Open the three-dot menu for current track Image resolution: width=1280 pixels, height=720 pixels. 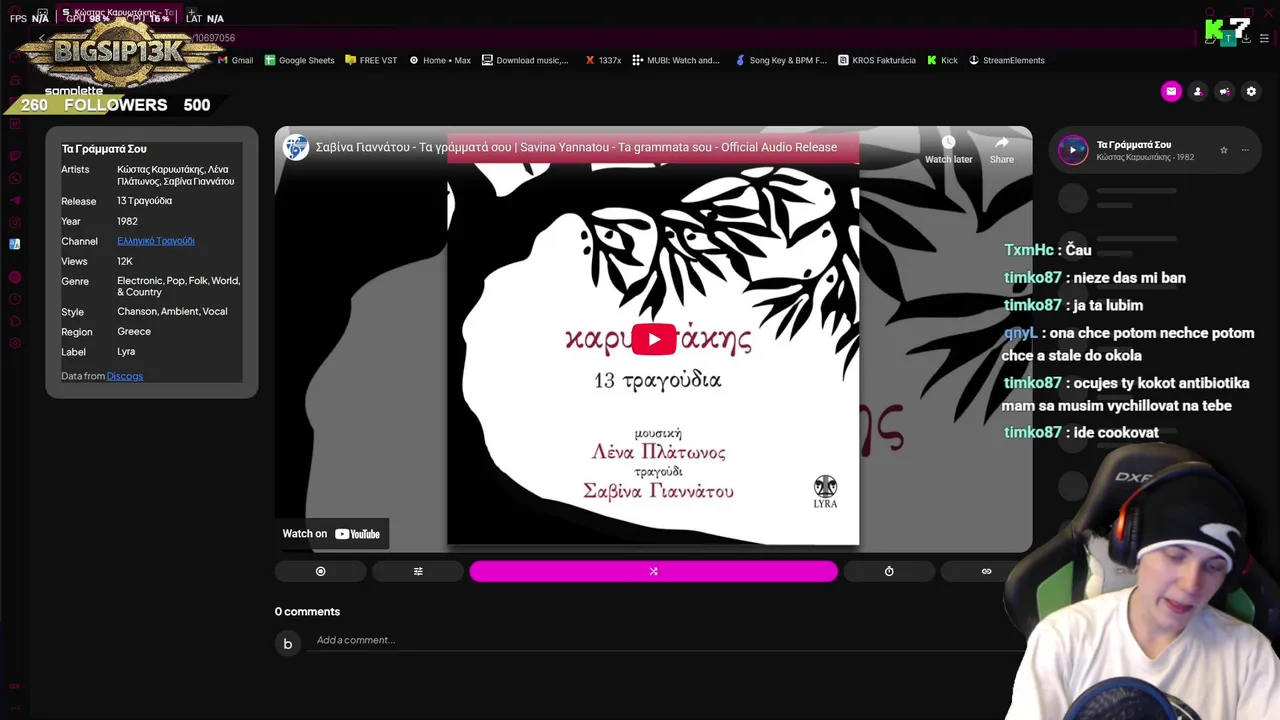click(1245, 150)
